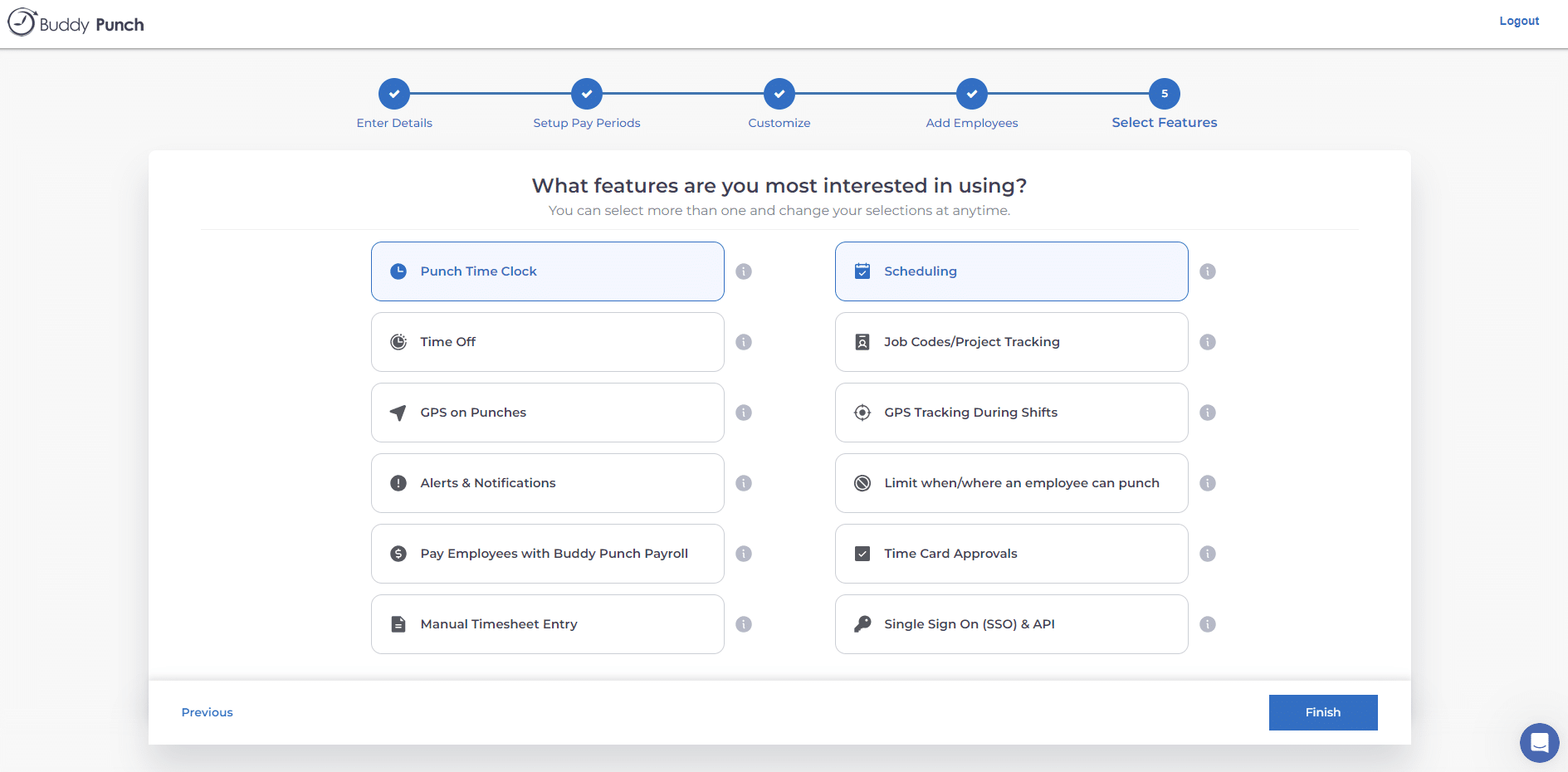Click the Limit when/where punch restriction icon

[x=862, y=483]
